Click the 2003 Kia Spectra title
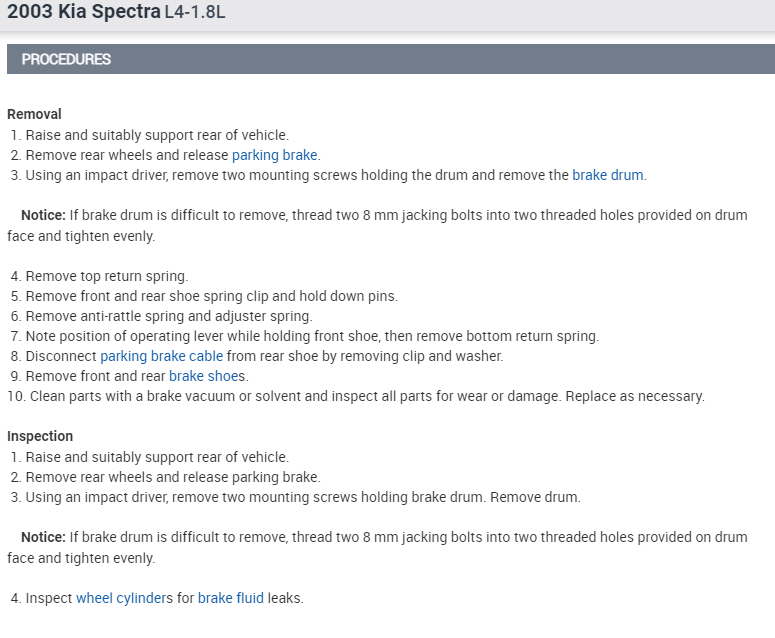This screenshot has height=638, width=775. coord(83,12)
